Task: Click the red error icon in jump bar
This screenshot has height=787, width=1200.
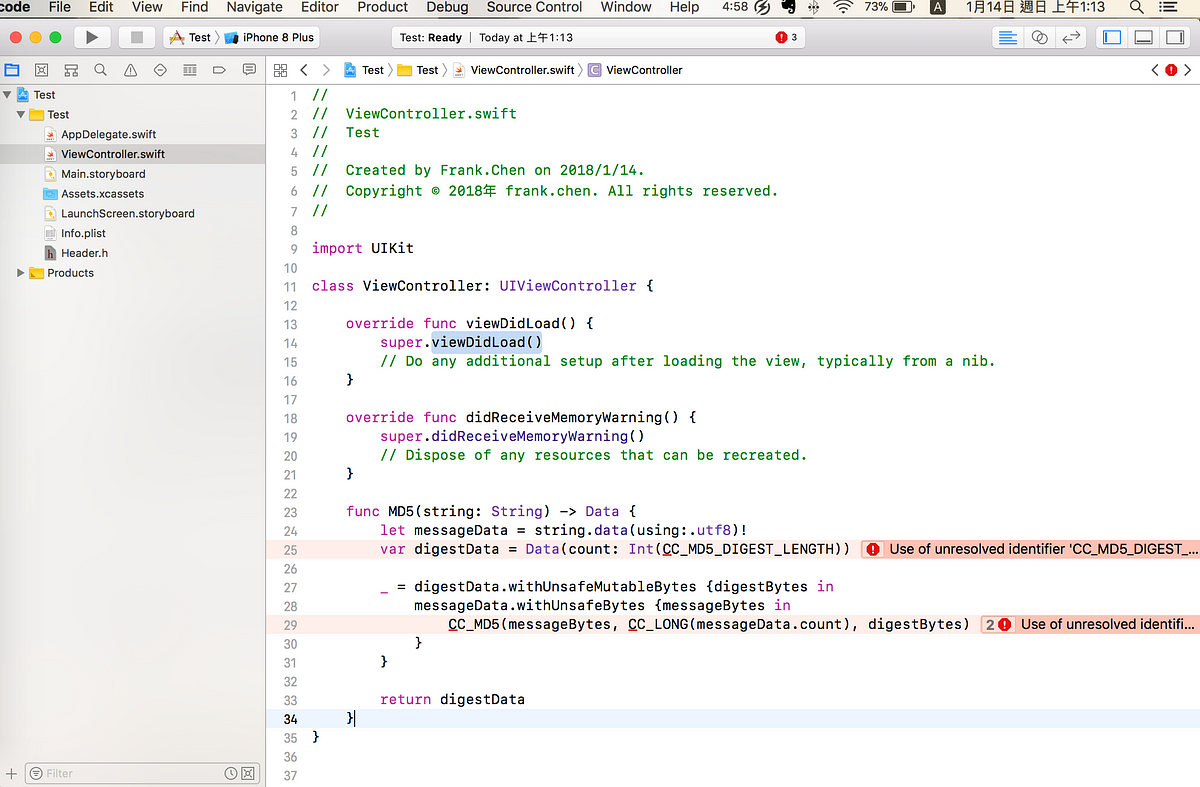Action: tap(1171, 70)
